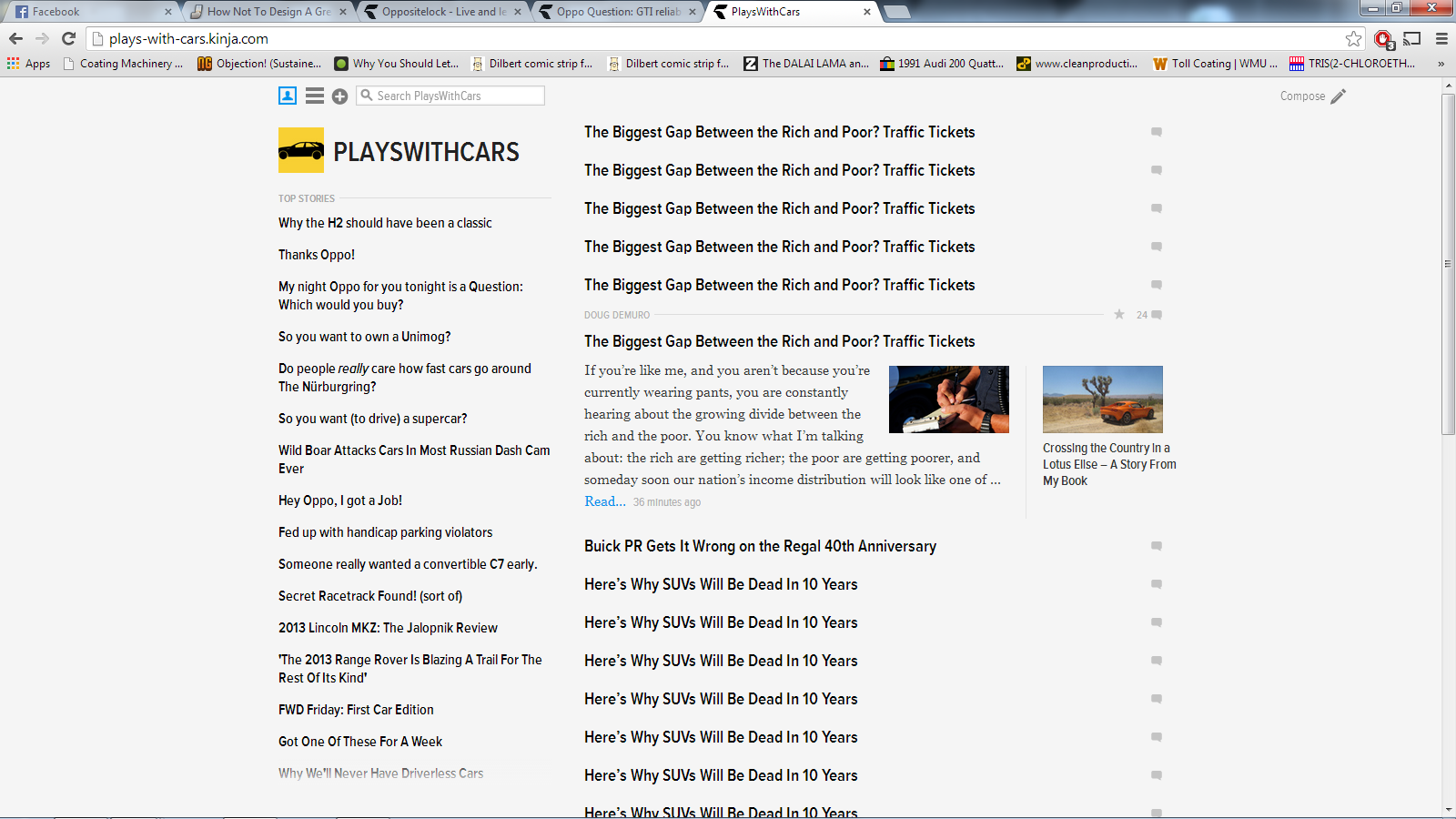This screenshot has width=1456, height=819.
Task: Open the Kinja list menu icon
Action: point(315,96)
